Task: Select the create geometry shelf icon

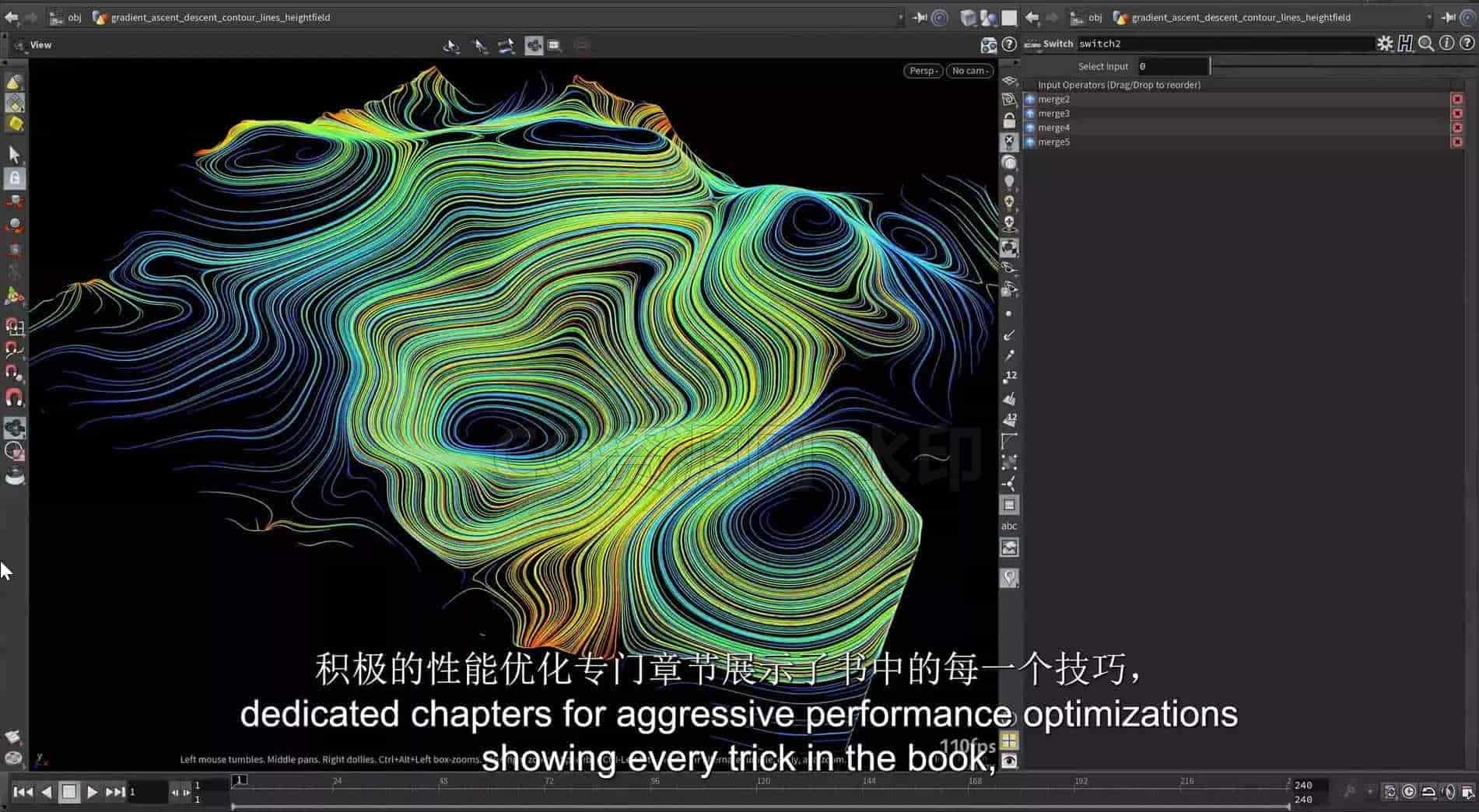Action: (x=14, y=82)
